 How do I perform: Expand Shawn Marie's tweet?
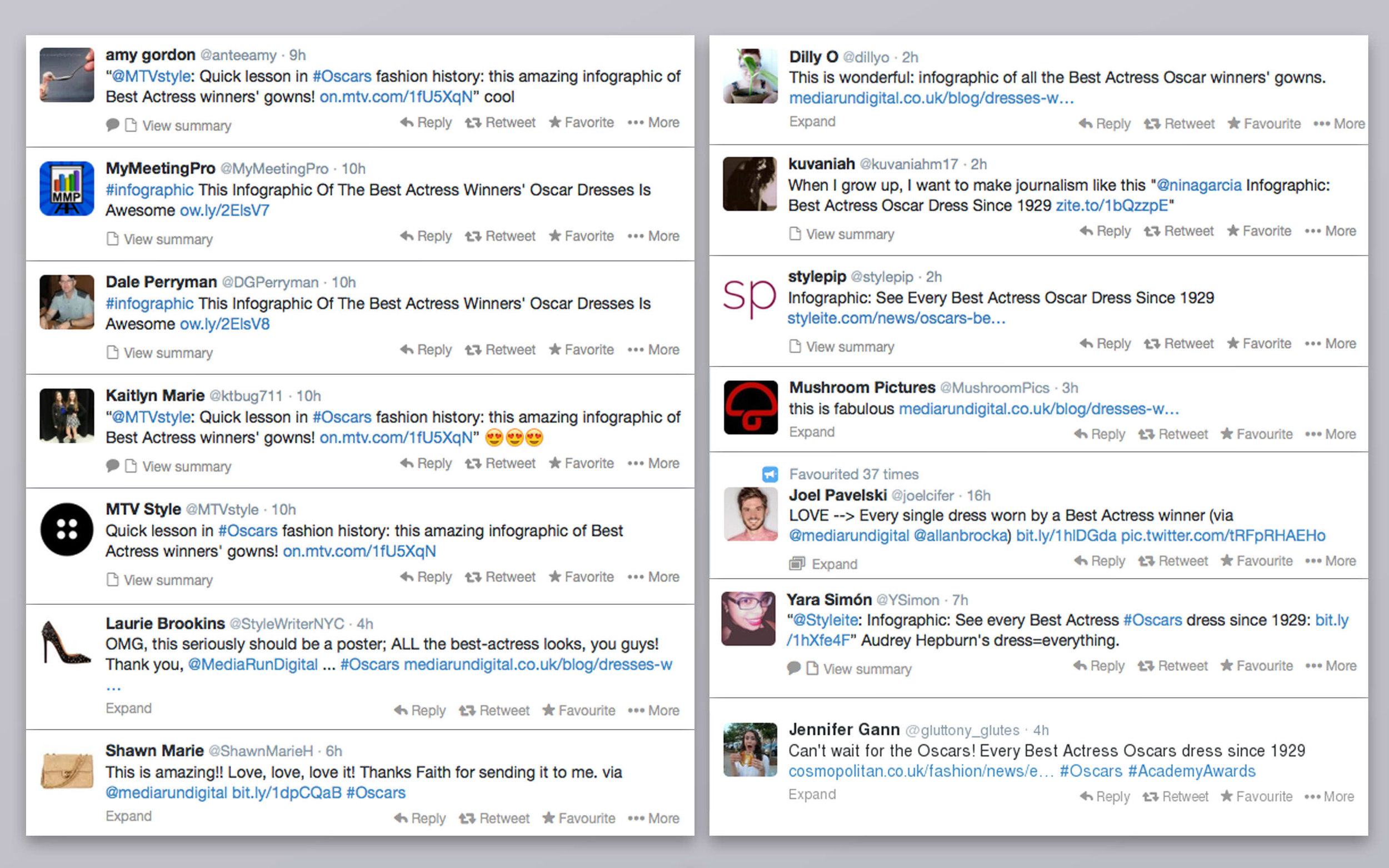[x=129, y=816]
